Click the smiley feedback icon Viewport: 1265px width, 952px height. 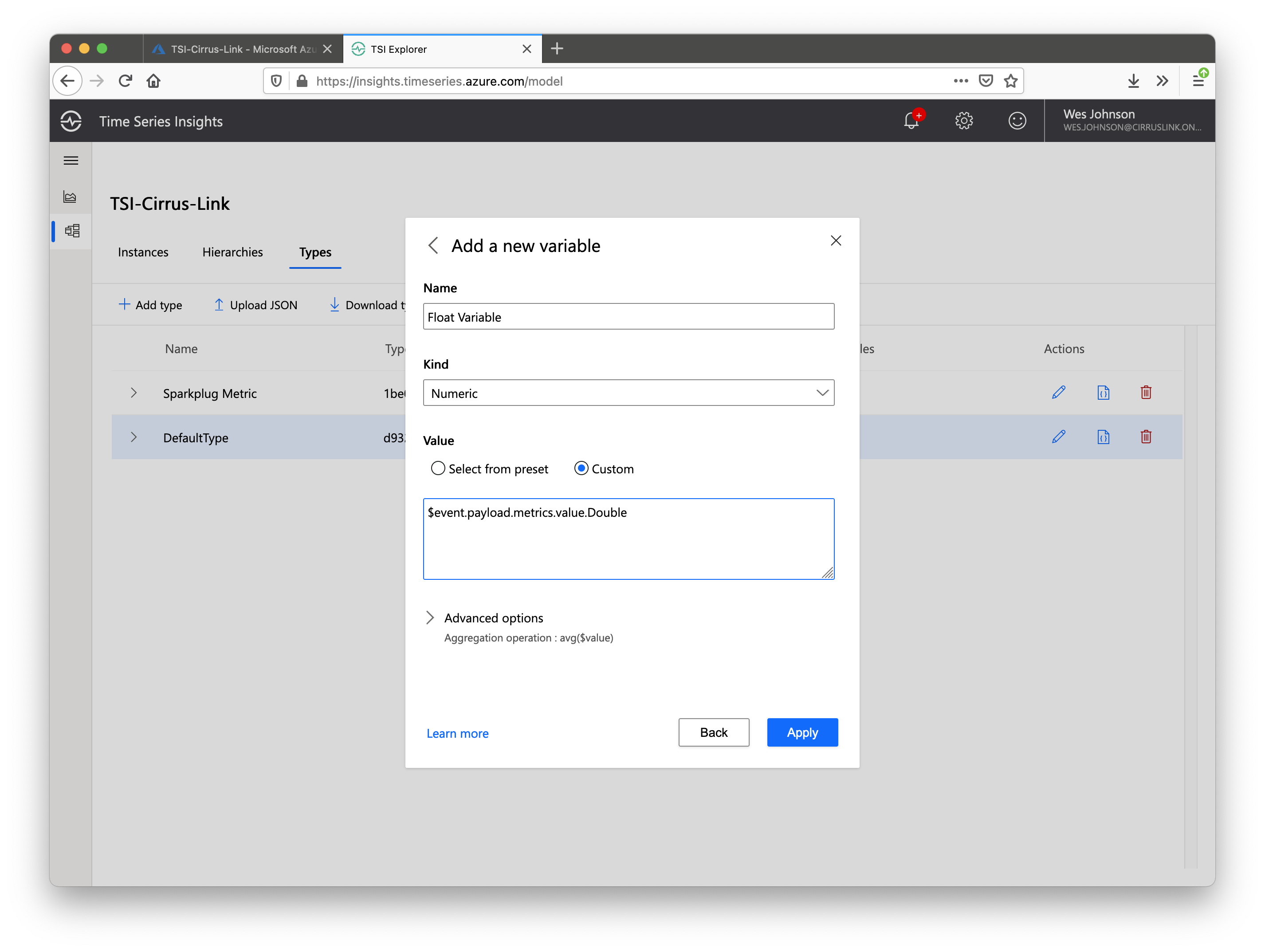[x=1017, y=121]
